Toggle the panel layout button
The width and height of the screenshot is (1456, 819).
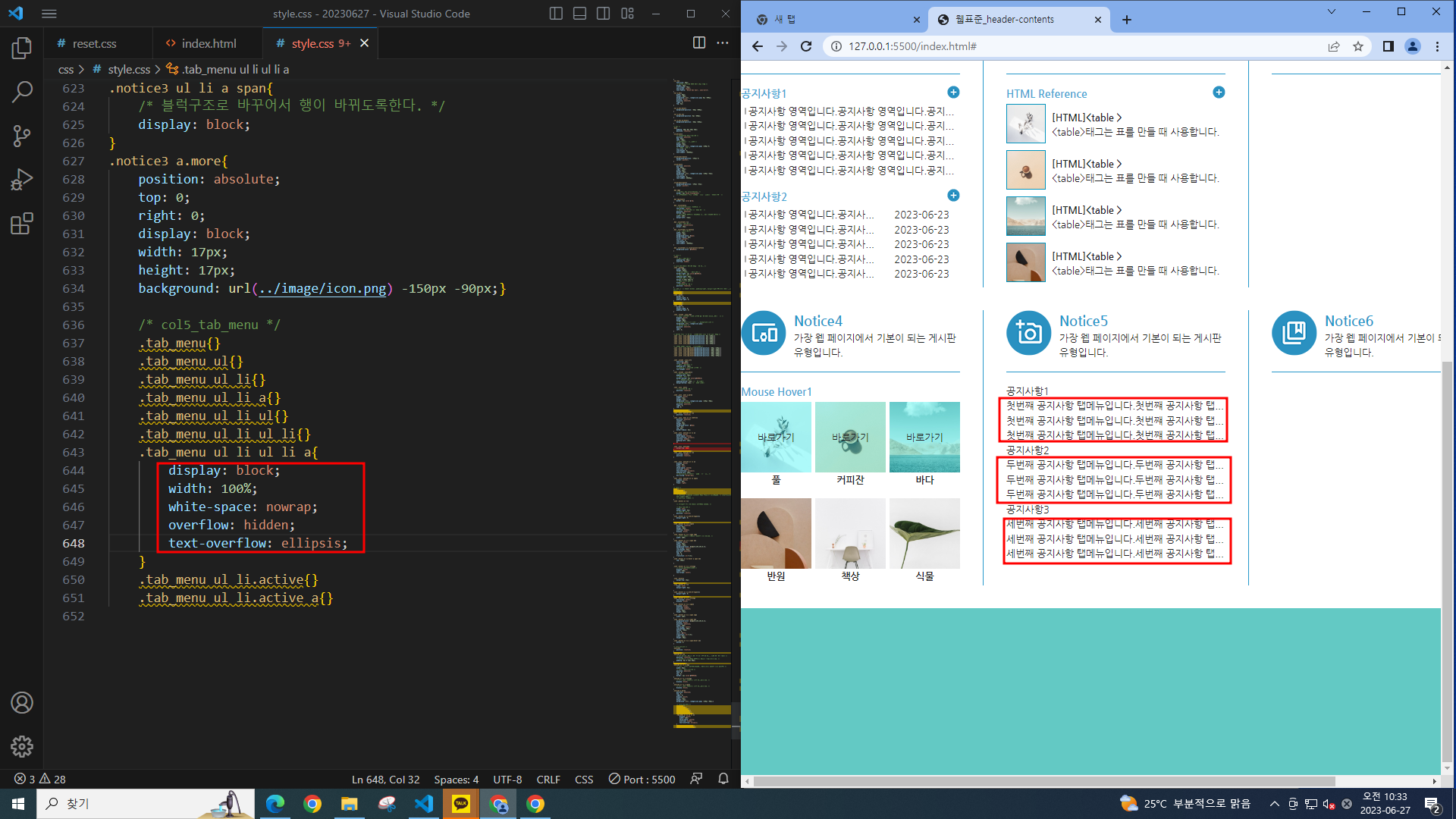(579, 14)
